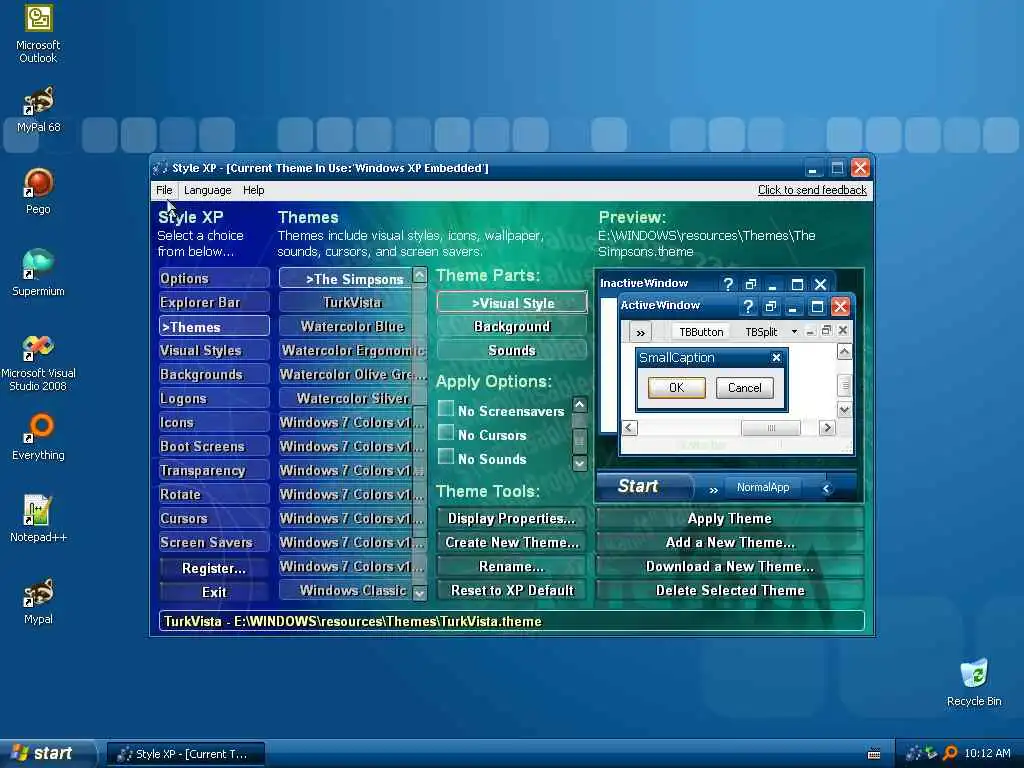The width and height of the screenshot is (1024, 768).
Task: Click the TBSplit dropdown arrow in preview
Action: 794,332
